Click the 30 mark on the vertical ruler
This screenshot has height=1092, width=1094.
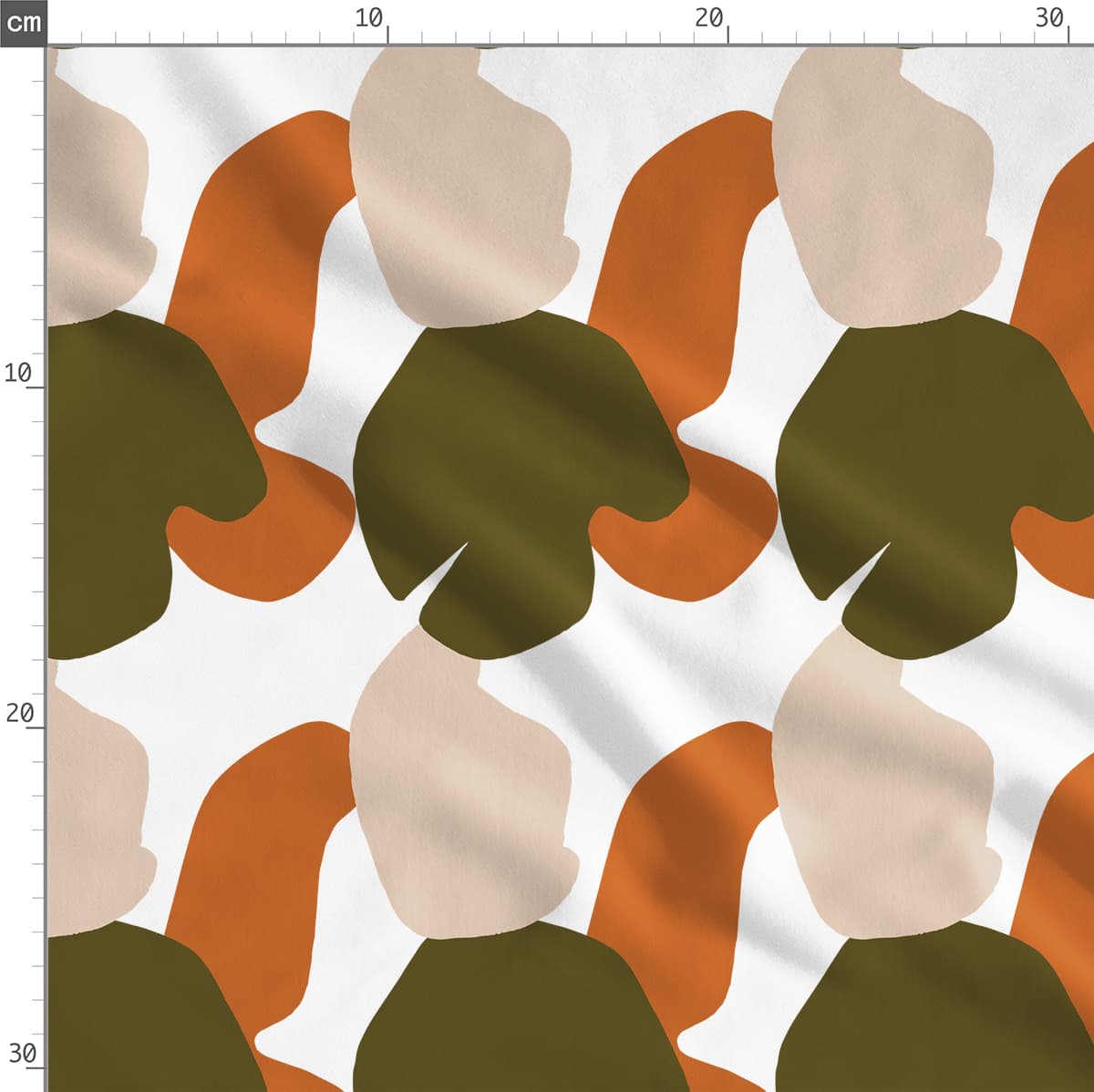(x=22, y=1054)
